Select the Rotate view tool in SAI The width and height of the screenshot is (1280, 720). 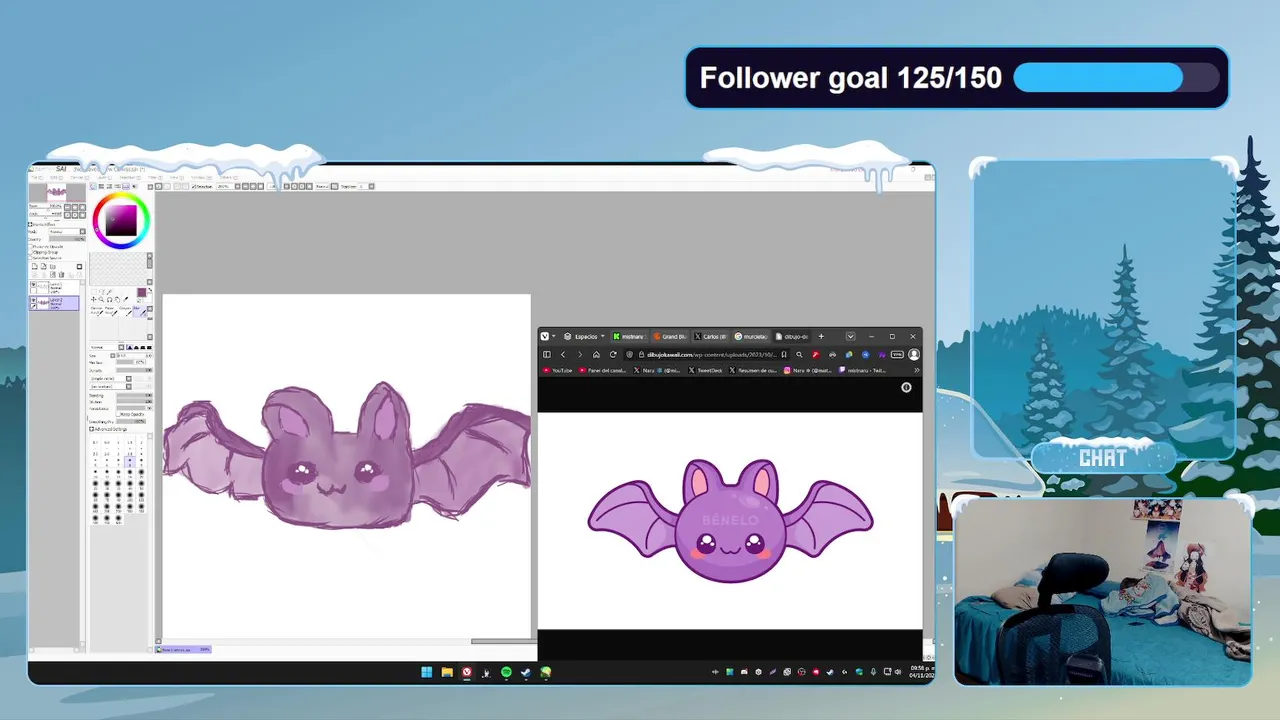click(x=110, y=299)
